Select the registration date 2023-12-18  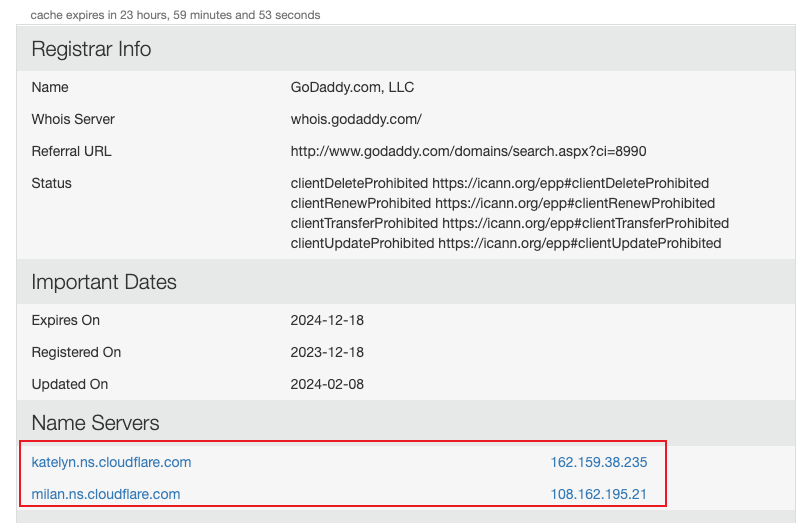tap(327, 352)
